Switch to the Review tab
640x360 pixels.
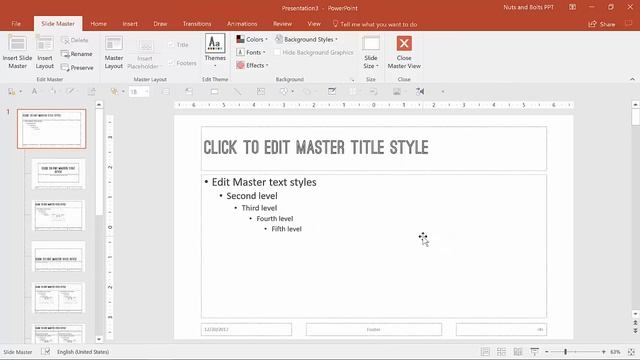click(282, 24)
